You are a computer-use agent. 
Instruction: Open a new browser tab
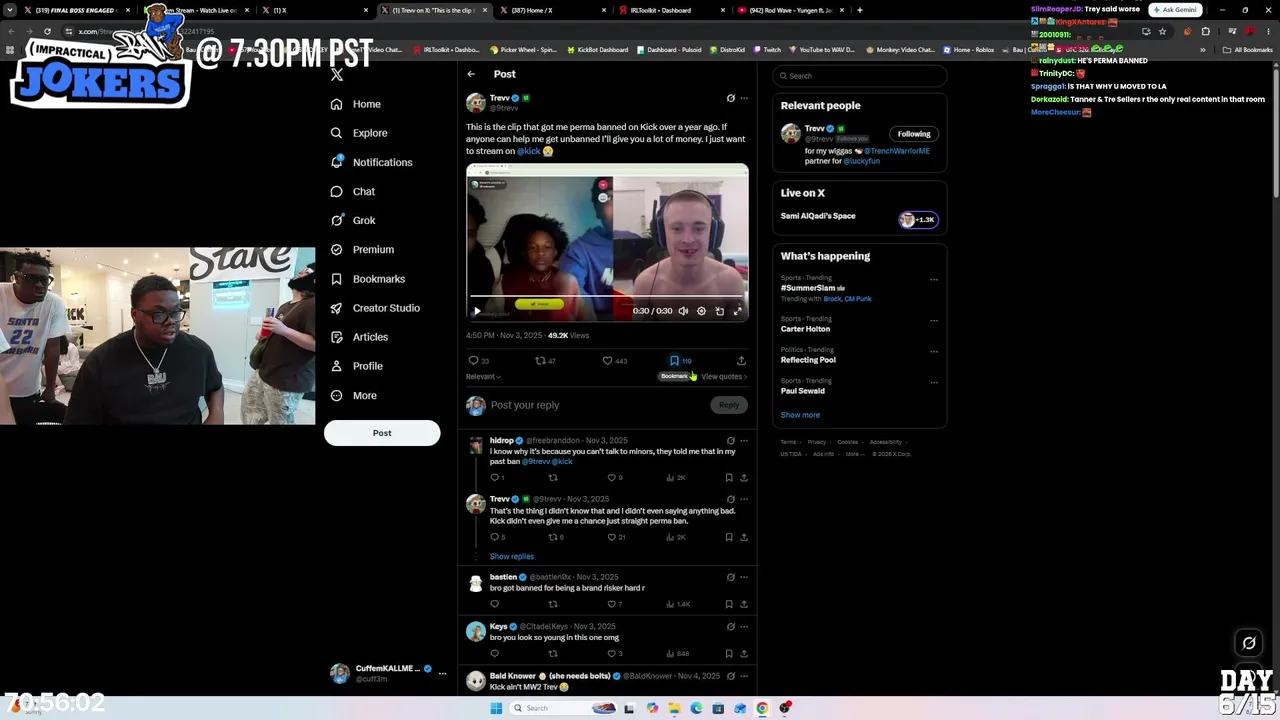(x=860, y=10)
